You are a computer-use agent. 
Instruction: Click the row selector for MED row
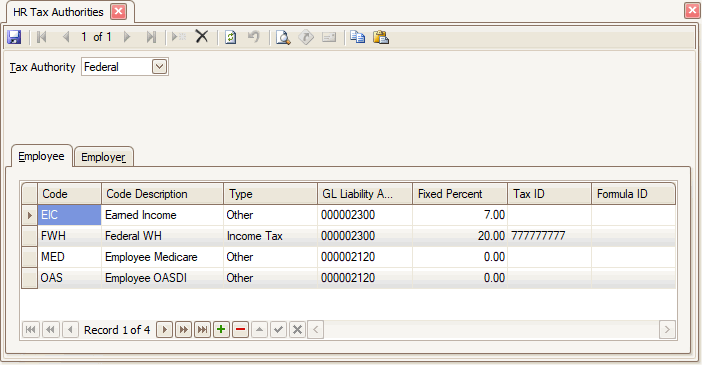point(30,257)
